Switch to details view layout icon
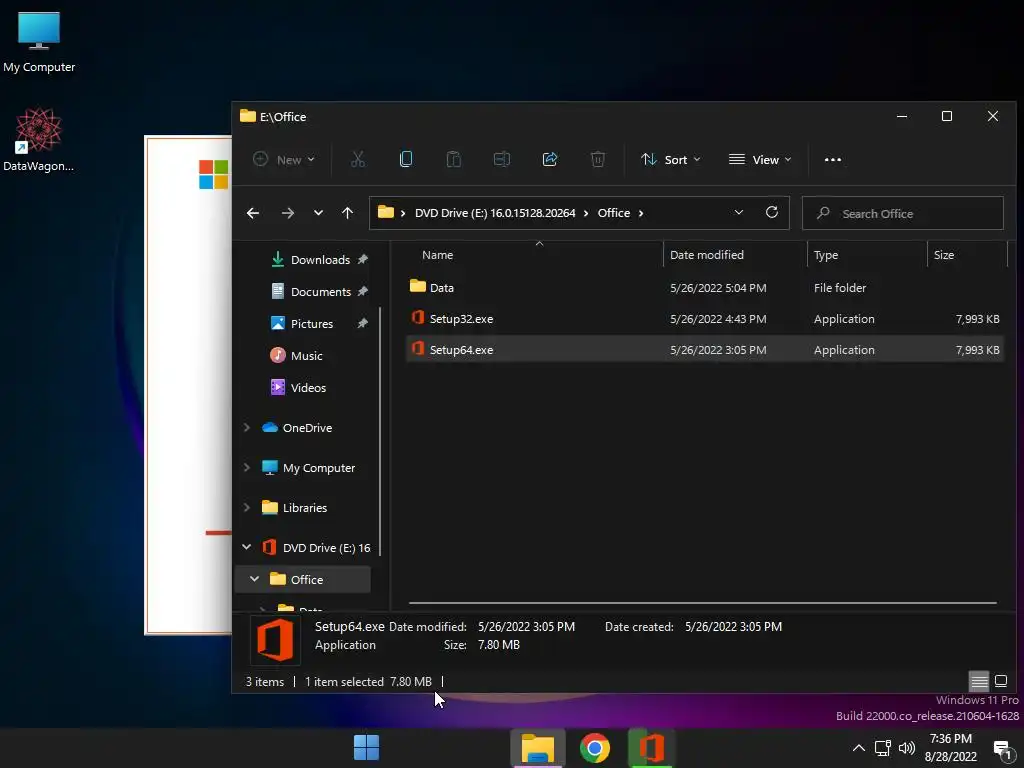 coord(979,681)
